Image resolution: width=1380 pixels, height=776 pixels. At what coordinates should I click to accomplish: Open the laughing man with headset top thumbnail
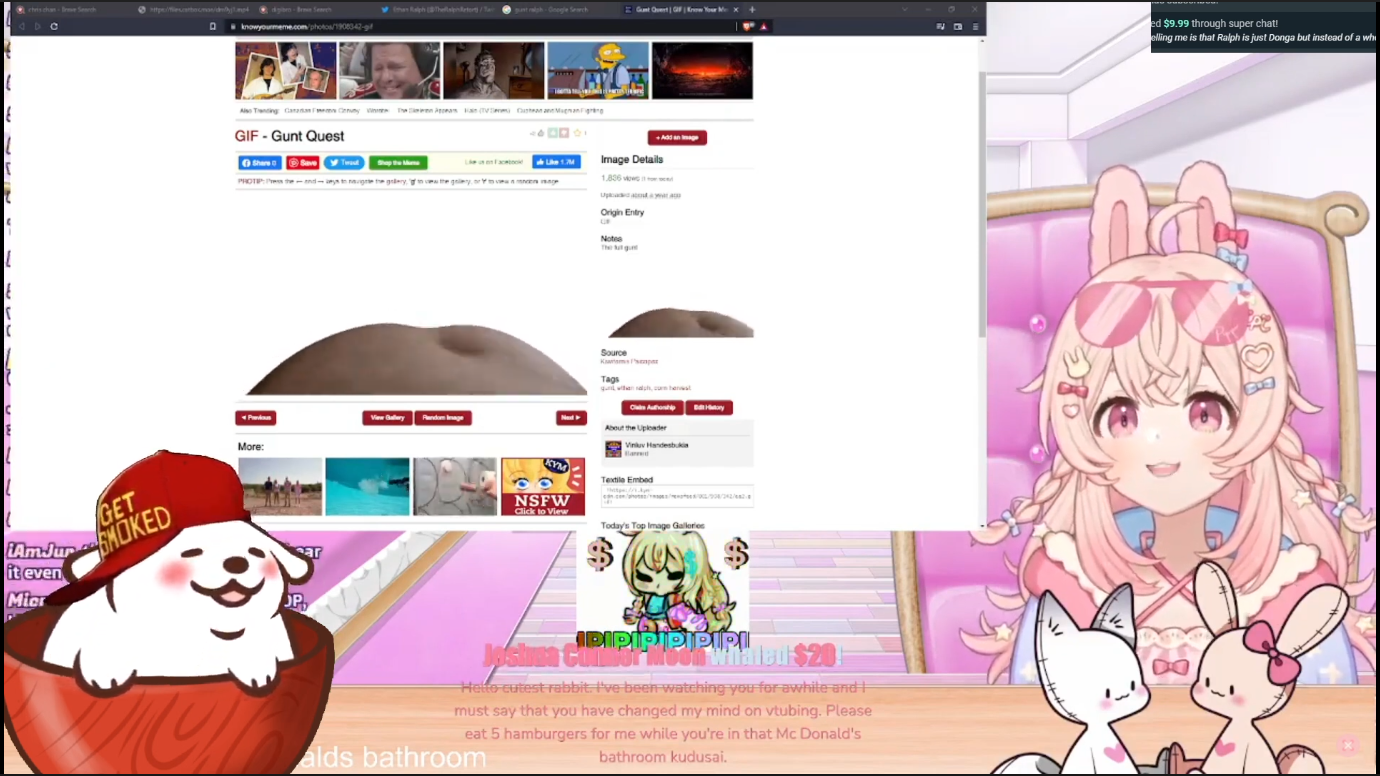click(x=390, y=70)
